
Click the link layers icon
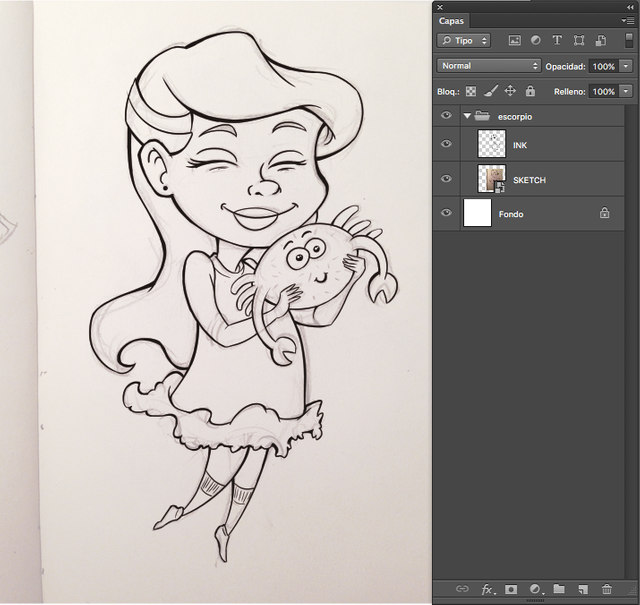[462, 589]
